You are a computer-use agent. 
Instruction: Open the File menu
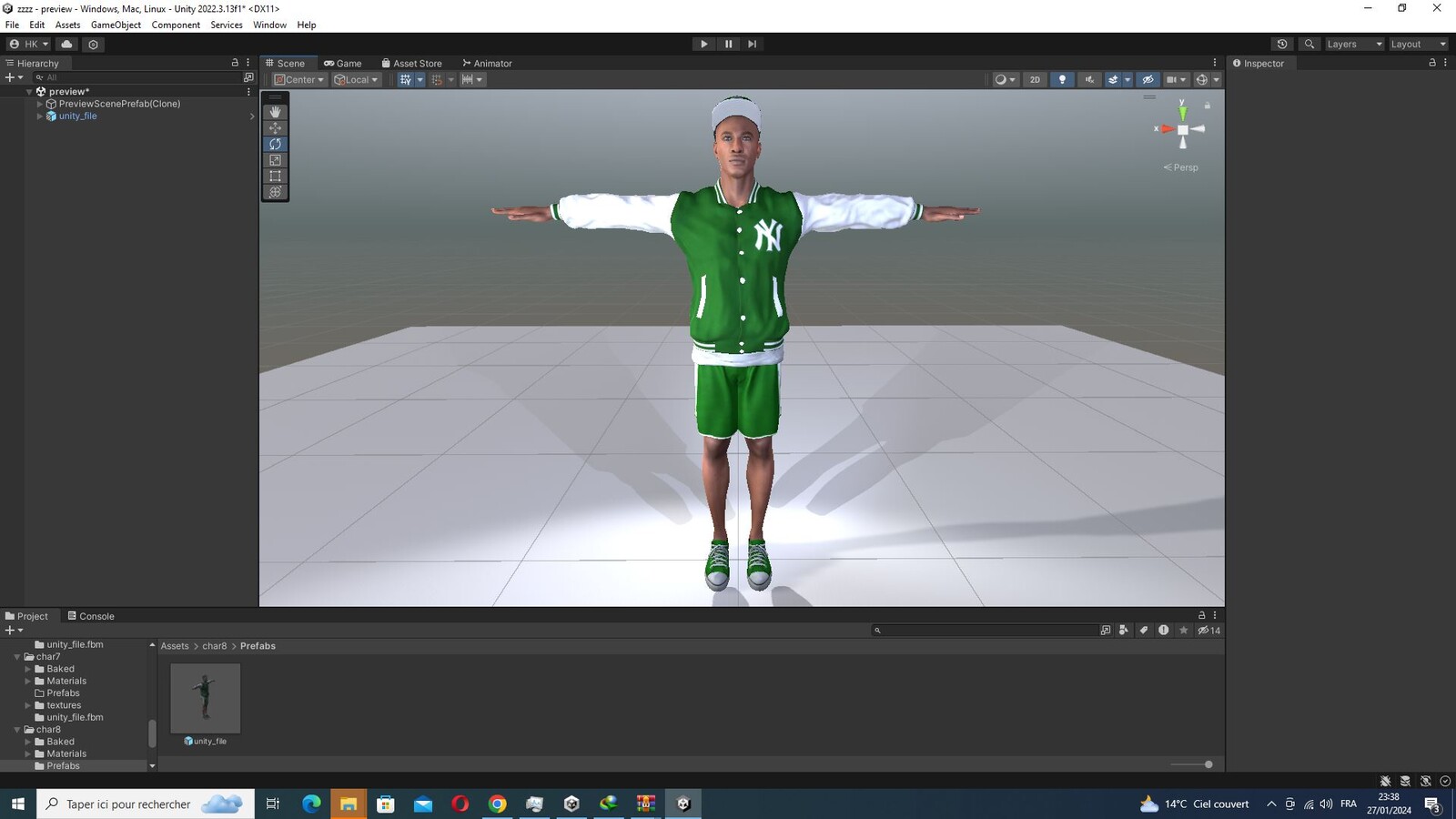pos(12,25)
